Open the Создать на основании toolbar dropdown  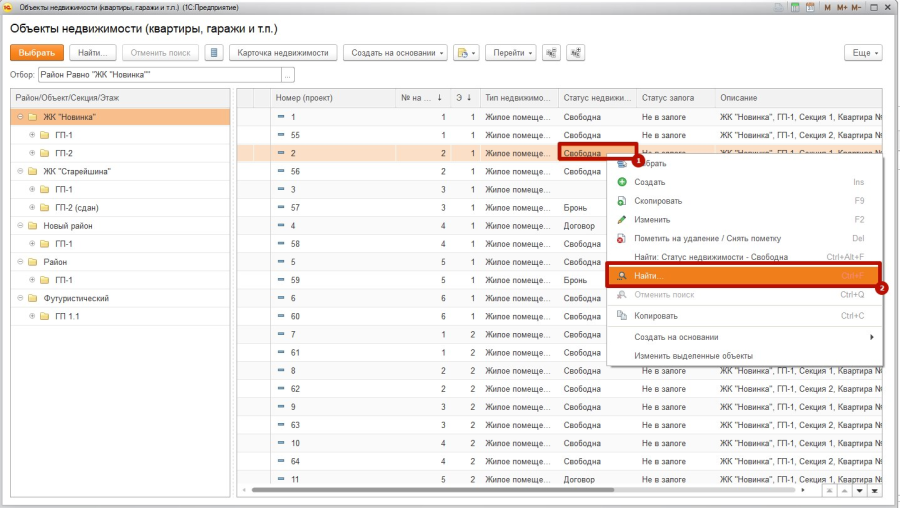[395, 52]
